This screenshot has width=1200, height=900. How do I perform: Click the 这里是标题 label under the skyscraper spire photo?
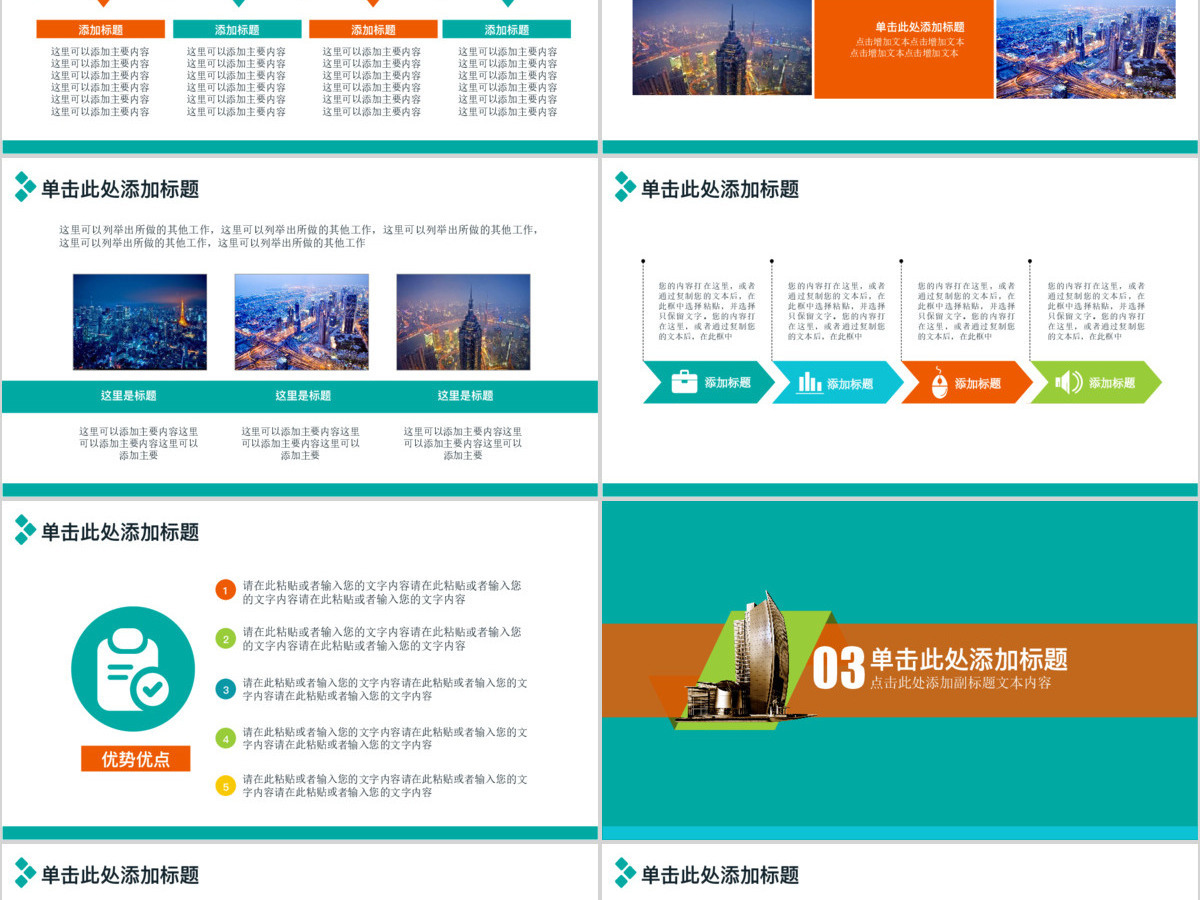coord(465,396)
